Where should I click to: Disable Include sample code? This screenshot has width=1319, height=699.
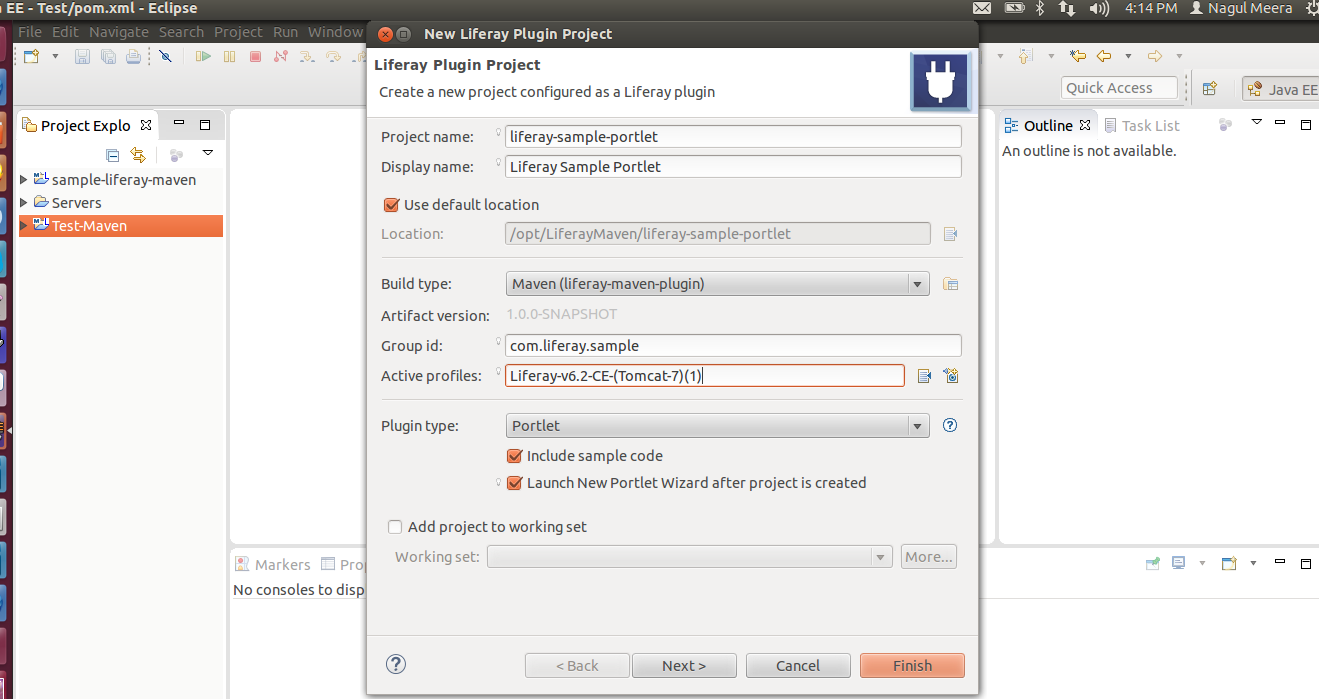pos(514,455)
